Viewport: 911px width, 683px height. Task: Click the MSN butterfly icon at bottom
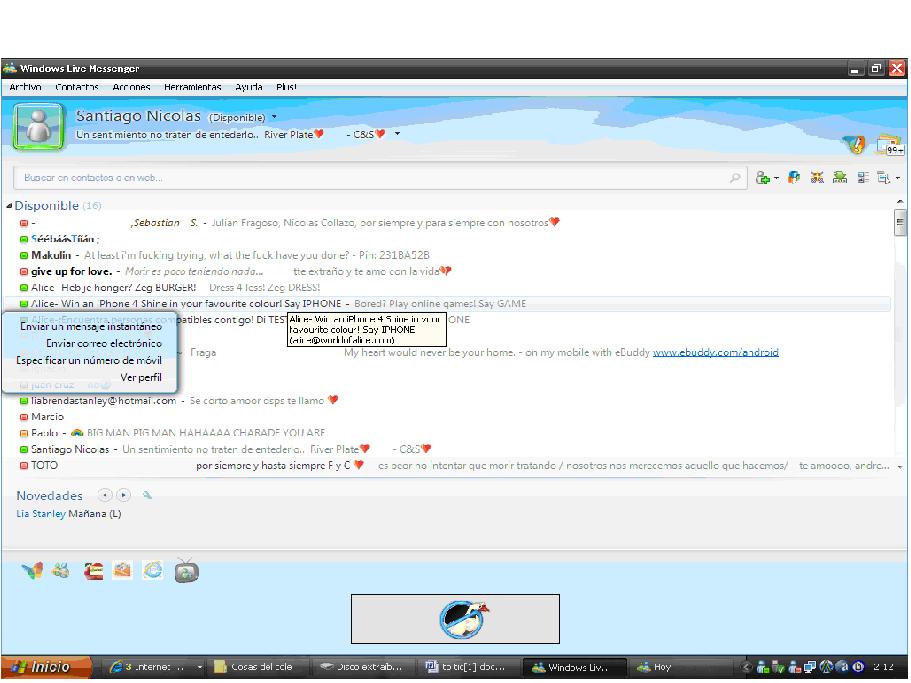[x=33, y=571]
